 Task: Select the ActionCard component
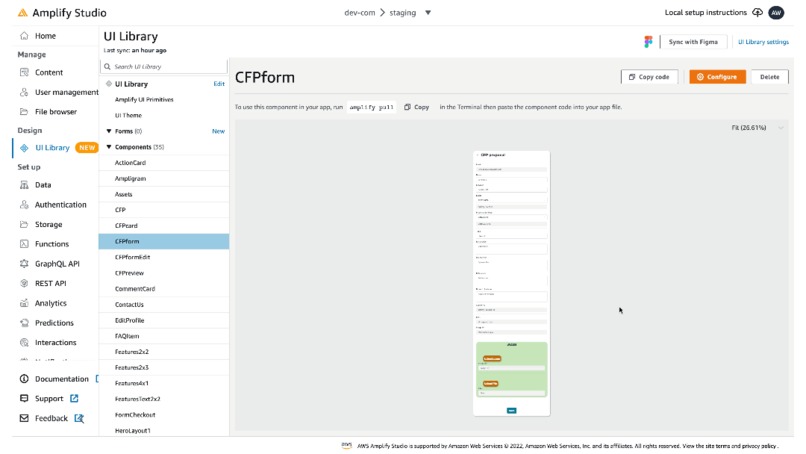coord(164,162)
